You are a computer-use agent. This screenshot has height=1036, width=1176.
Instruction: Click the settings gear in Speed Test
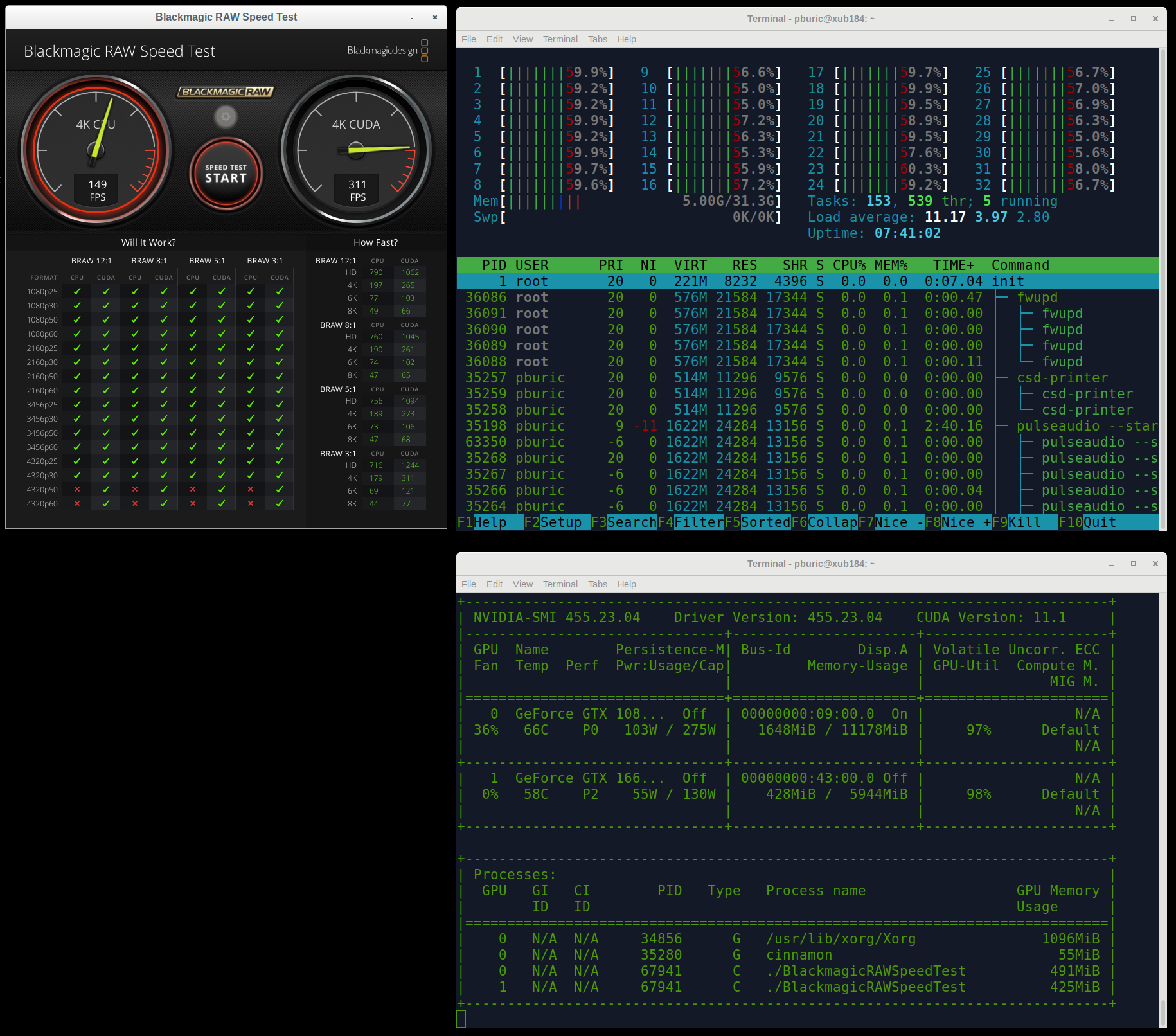tap(226, 116)
